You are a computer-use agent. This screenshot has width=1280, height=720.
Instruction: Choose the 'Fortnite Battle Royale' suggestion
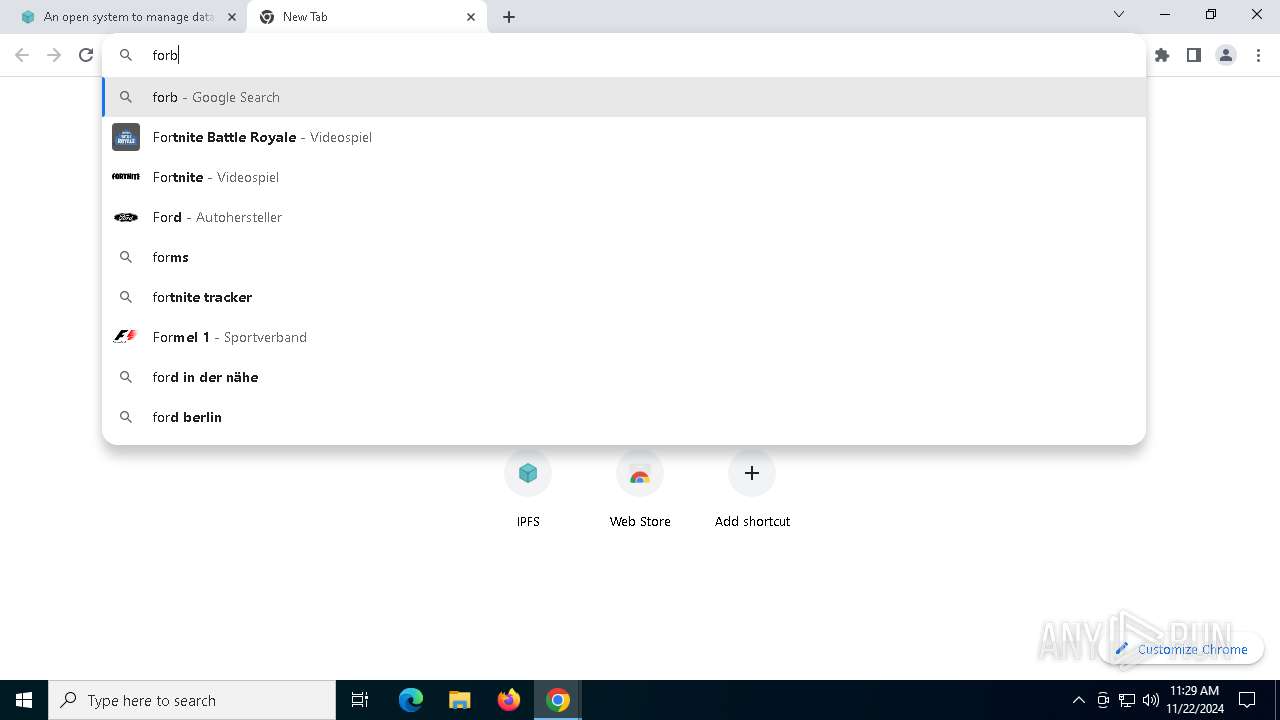point(624,137)
